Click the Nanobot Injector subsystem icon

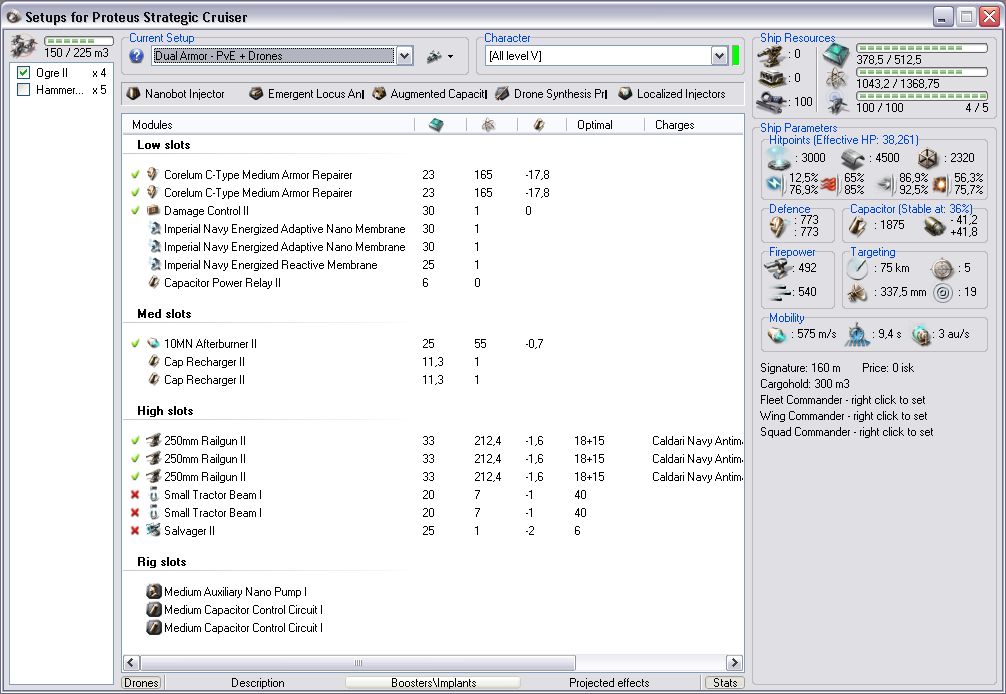(x=133, y=94)
